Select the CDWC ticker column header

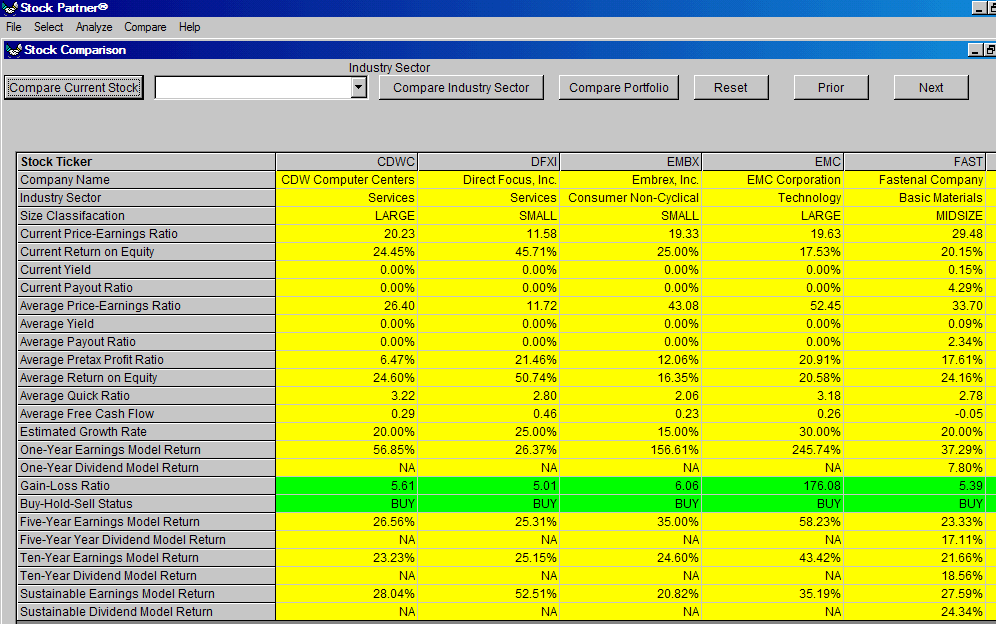pyautogui.click(x=347, y=161)
